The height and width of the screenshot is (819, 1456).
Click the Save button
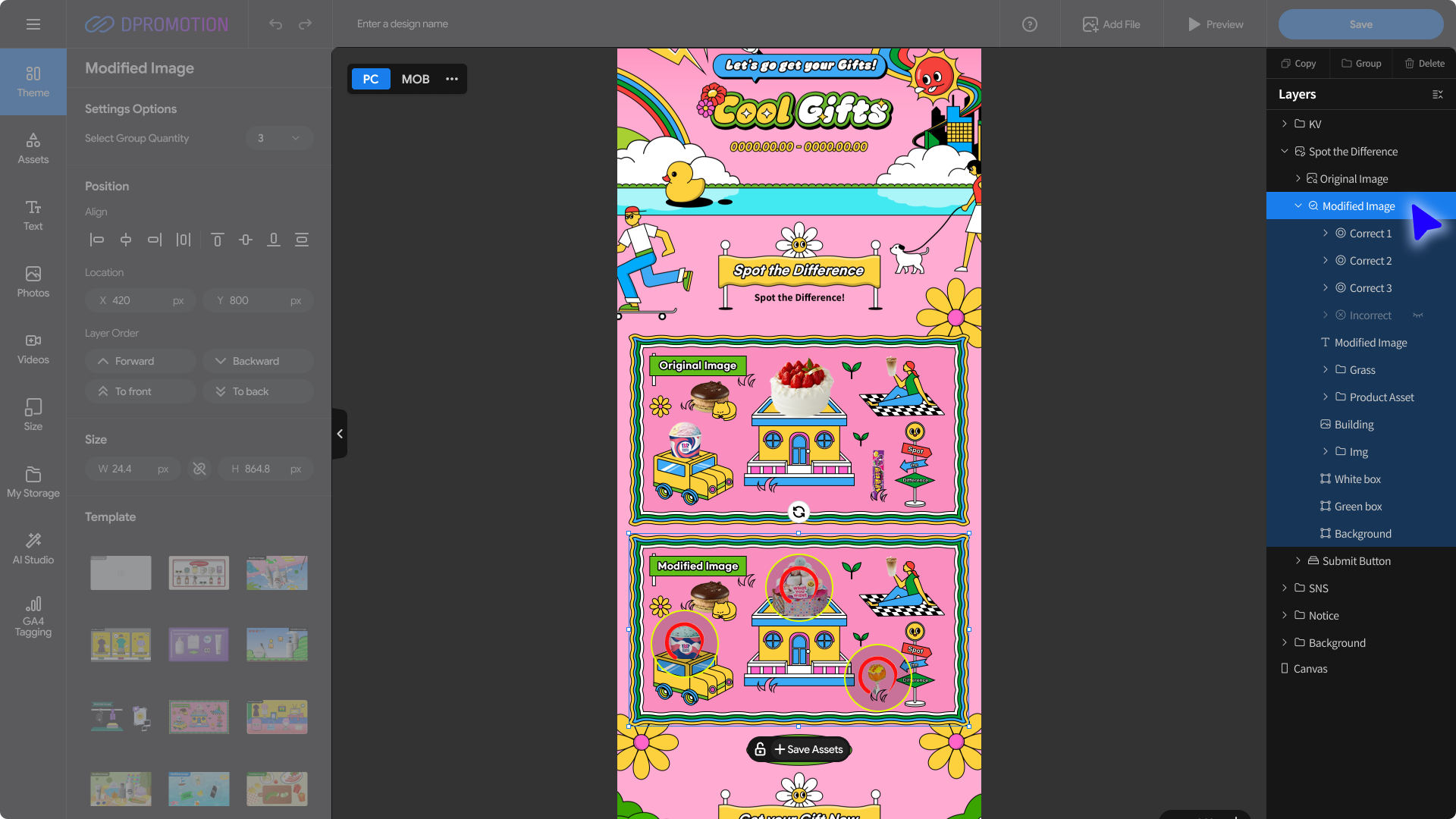(1360, 24)
